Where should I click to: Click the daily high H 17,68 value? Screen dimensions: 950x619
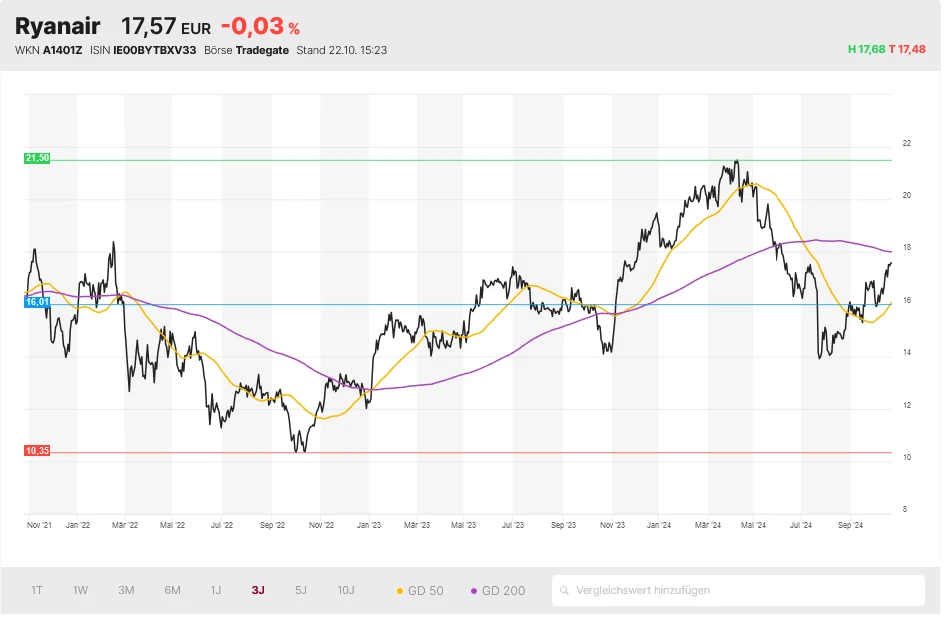coord(866,49)
